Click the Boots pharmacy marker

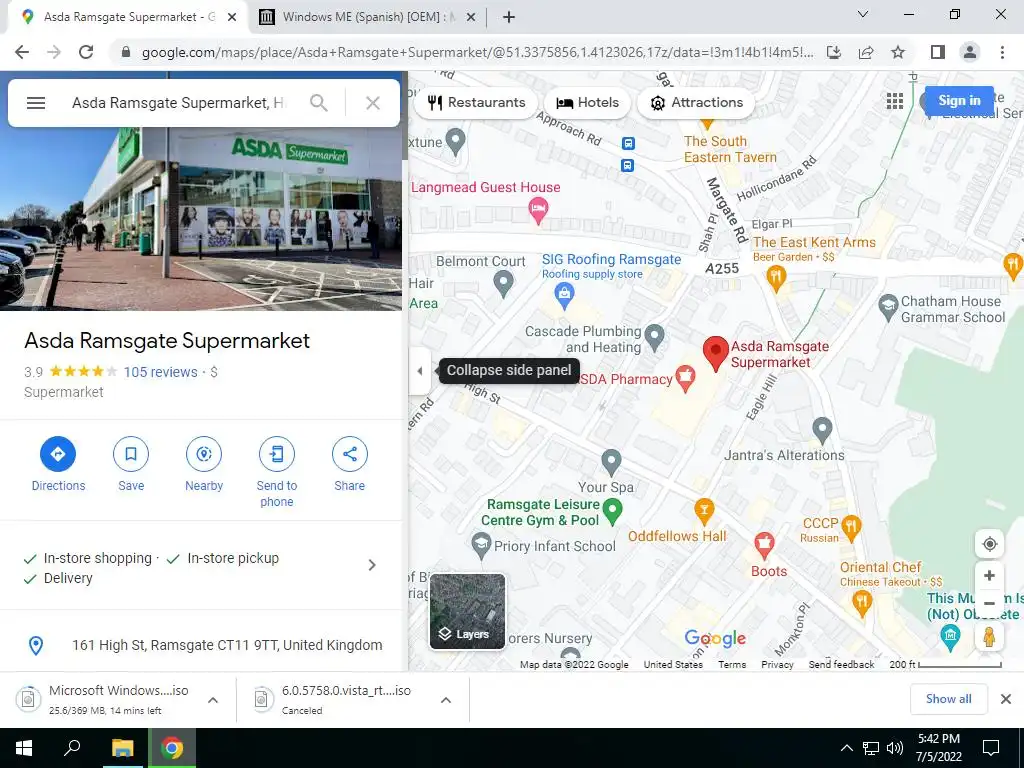(x=764, y=545)
